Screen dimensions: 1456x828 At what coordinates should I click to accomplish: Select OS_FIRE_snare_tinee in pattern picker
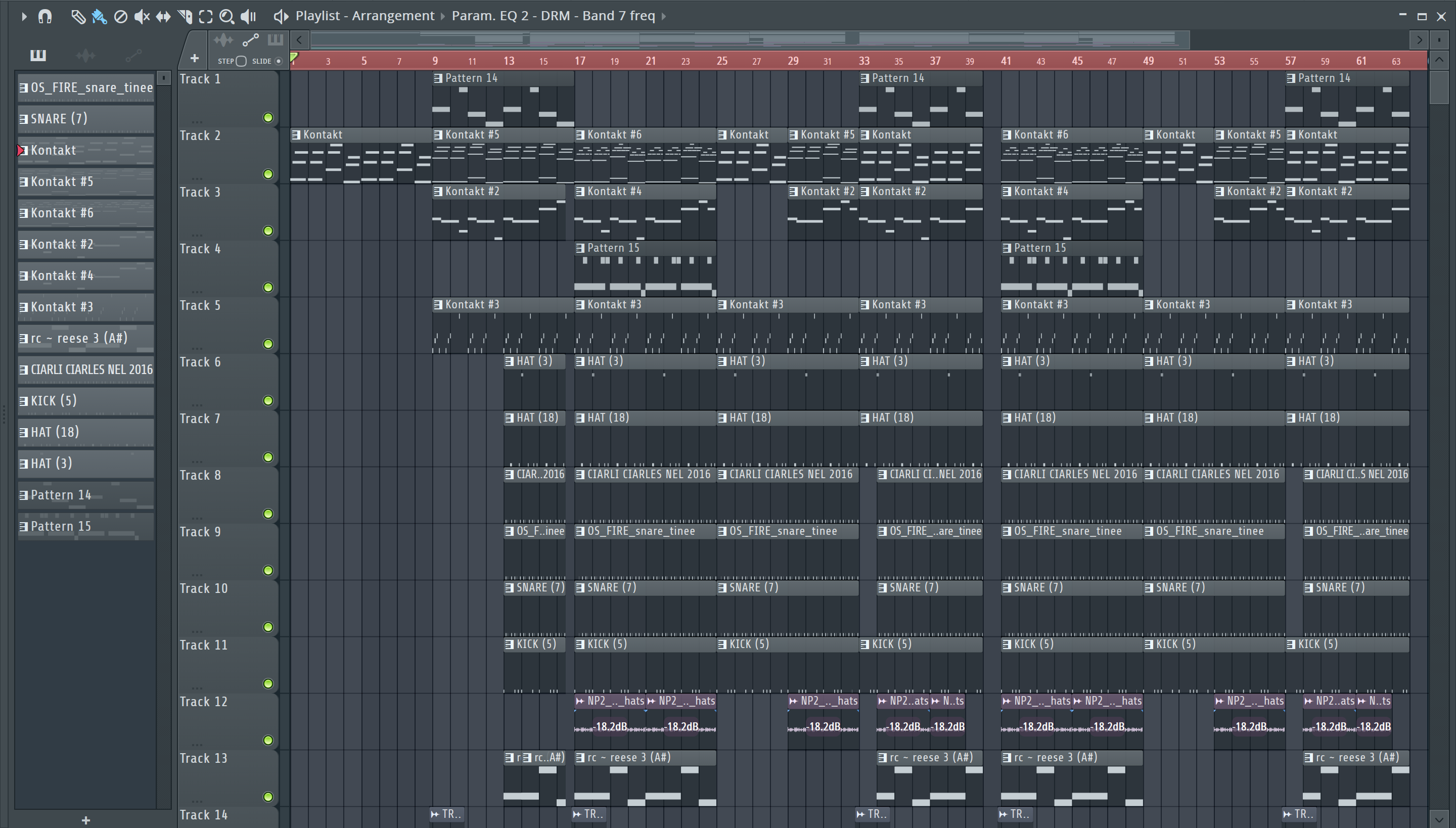pyautogui.click(x=86, y=87)
